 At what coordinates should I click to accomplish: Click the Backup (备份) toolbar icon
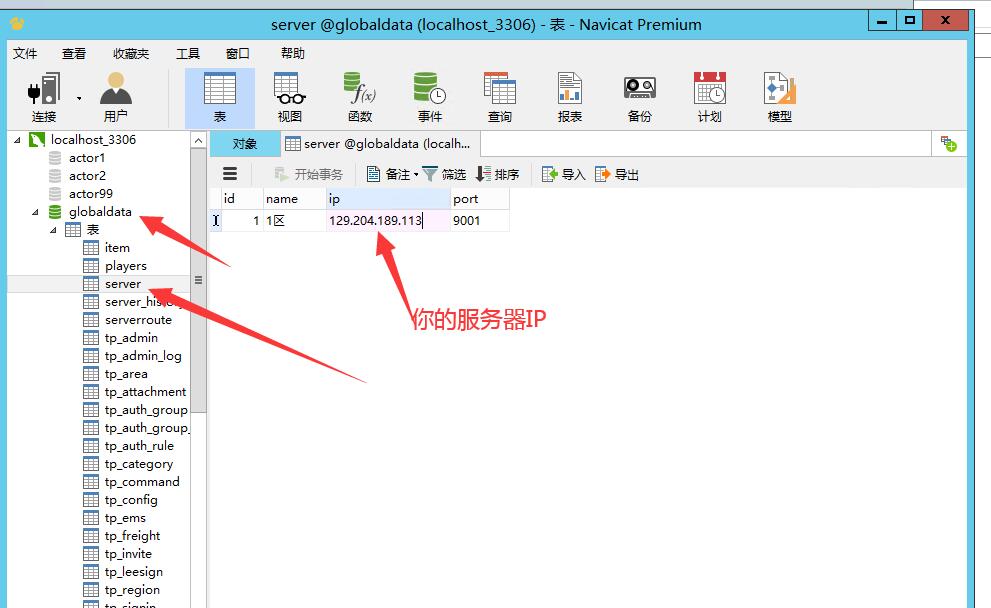pyautogui.click(x=640, y=98)
